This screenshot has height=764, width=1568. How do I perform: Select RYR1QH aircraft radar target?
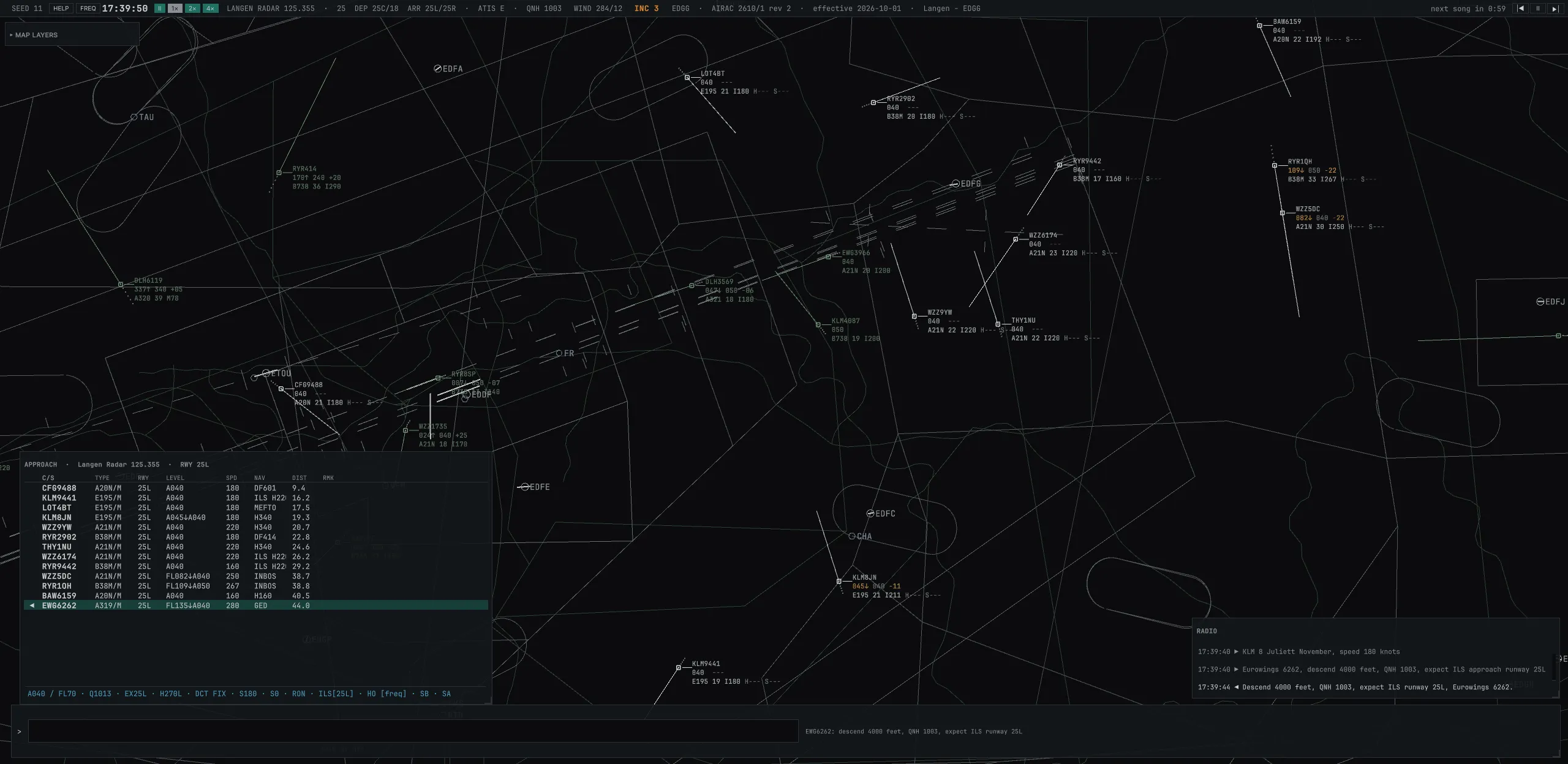(1275, 165)
